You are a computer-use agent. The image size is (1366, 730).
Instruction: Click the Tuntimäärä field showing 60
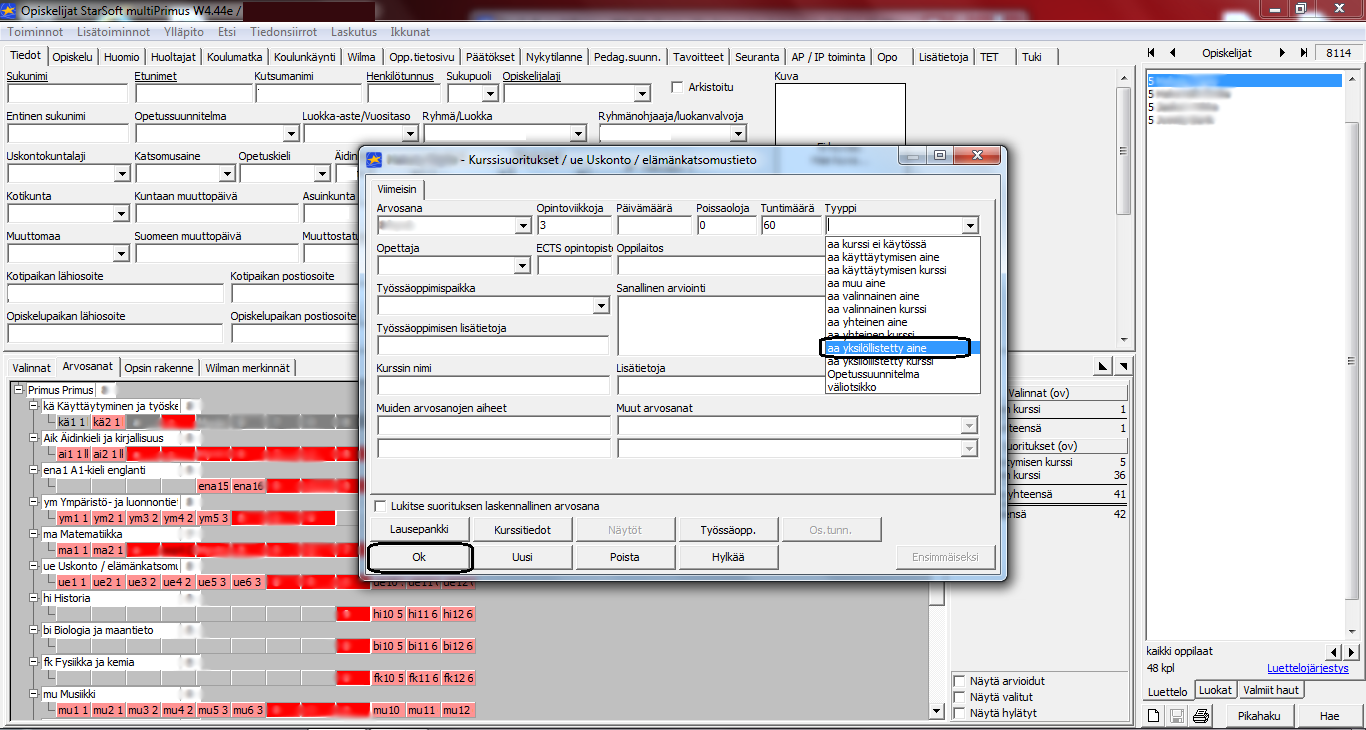coord(790,226)
